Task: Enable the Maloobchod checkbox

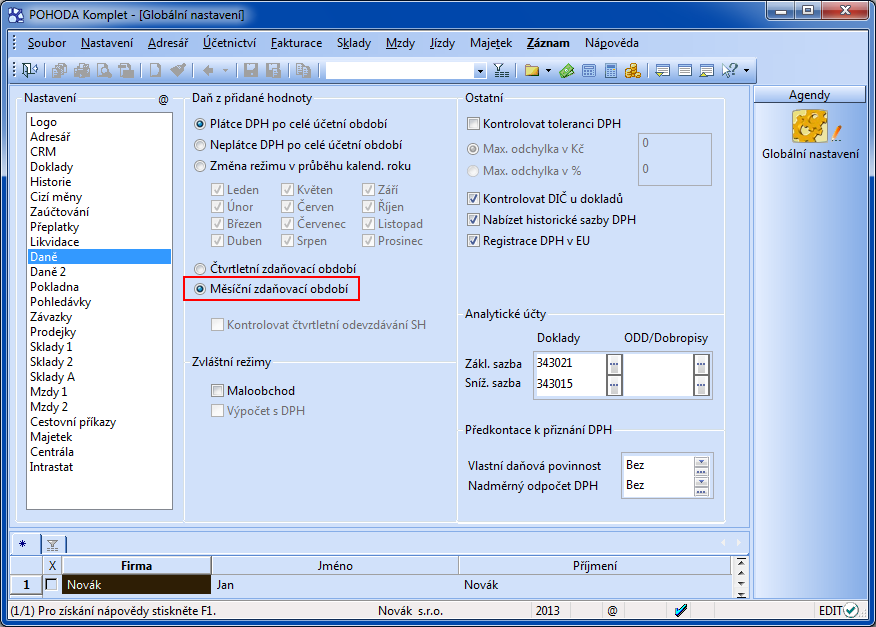Action: (x=217, y=391)
